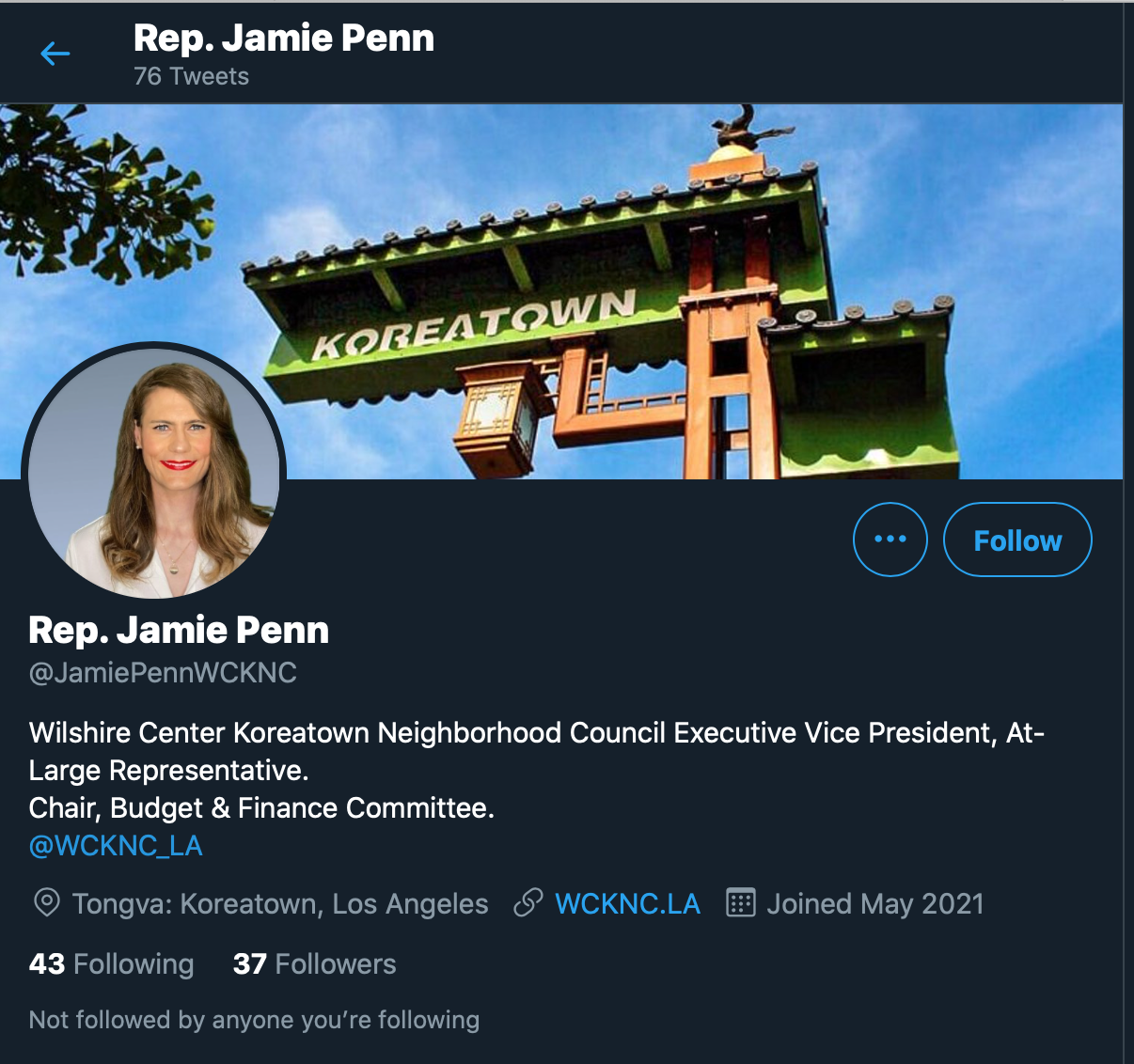Viewport: 1134px width, 1064px height.
Task: Click the Rep. Jamie Penn header title
Action: (284, 39)
